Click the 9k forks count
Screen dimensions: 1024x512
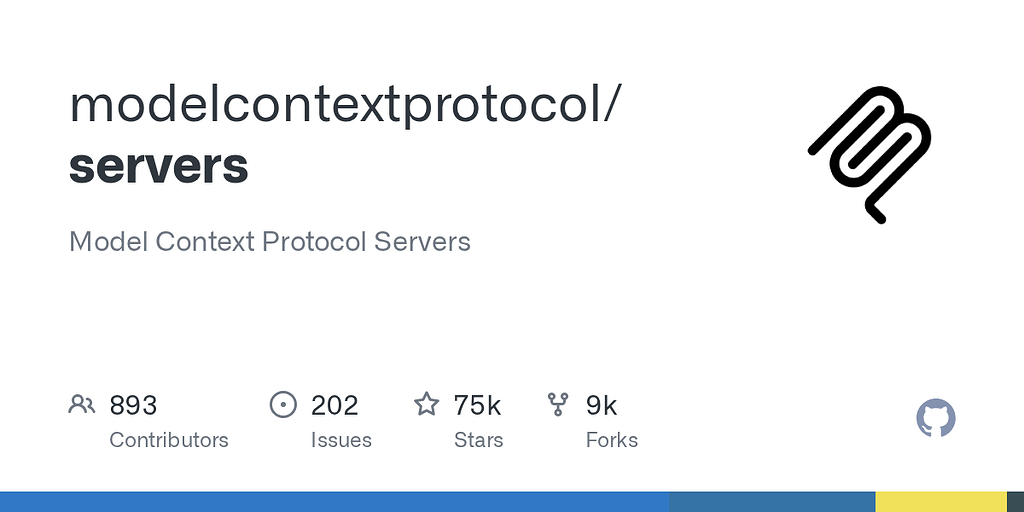(601, 406)
